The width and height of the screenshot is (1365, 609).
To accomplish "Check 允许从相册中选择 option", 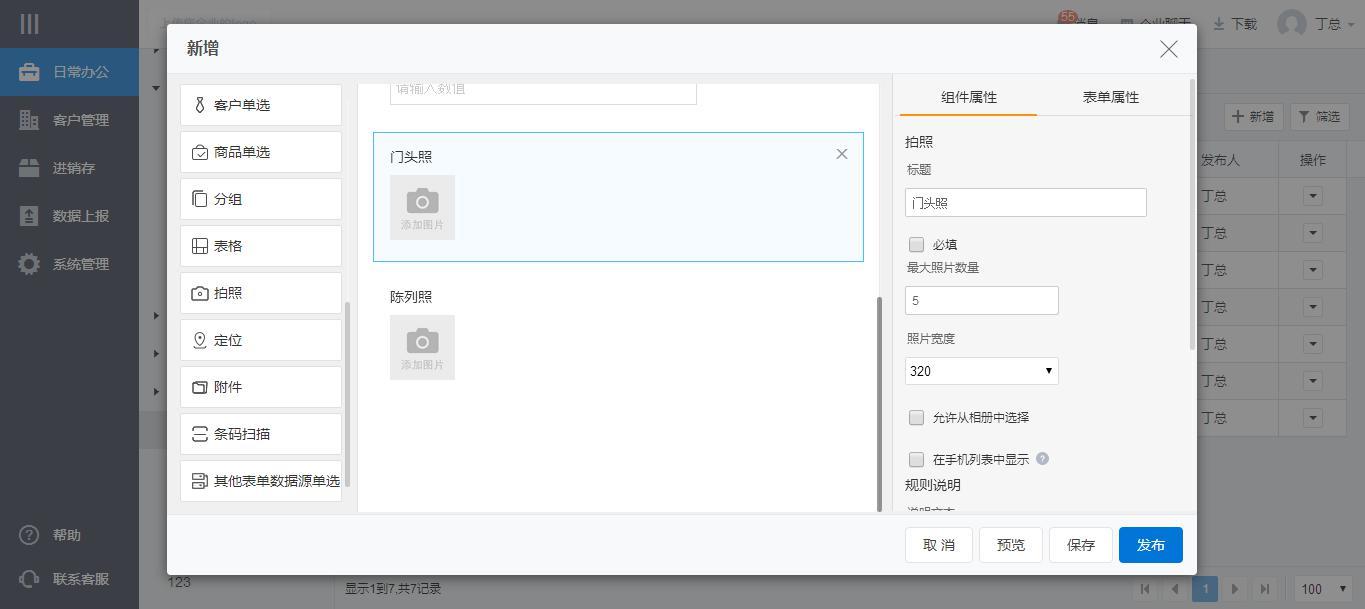I will [x=916, y=417].
